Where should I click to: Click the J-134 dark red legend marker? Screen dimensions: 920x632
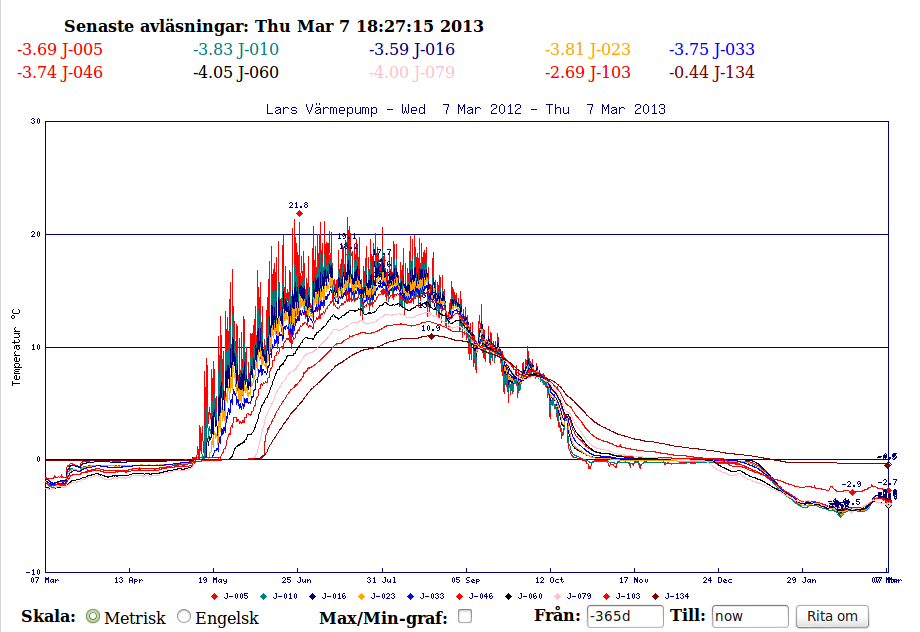tap(655, 596)
